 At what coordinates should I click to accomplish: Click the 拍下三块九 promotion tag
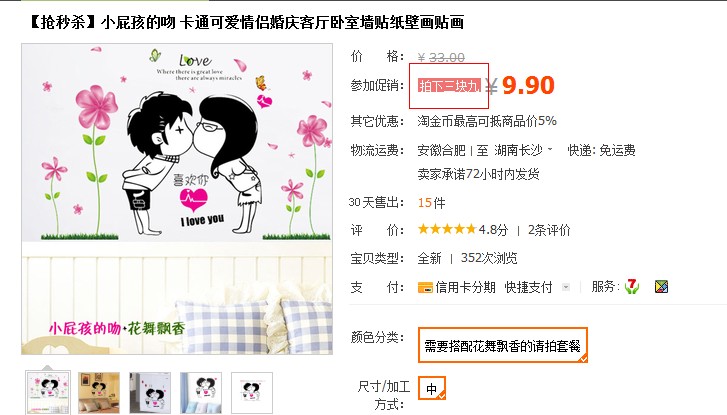click(x=449, y=86)
